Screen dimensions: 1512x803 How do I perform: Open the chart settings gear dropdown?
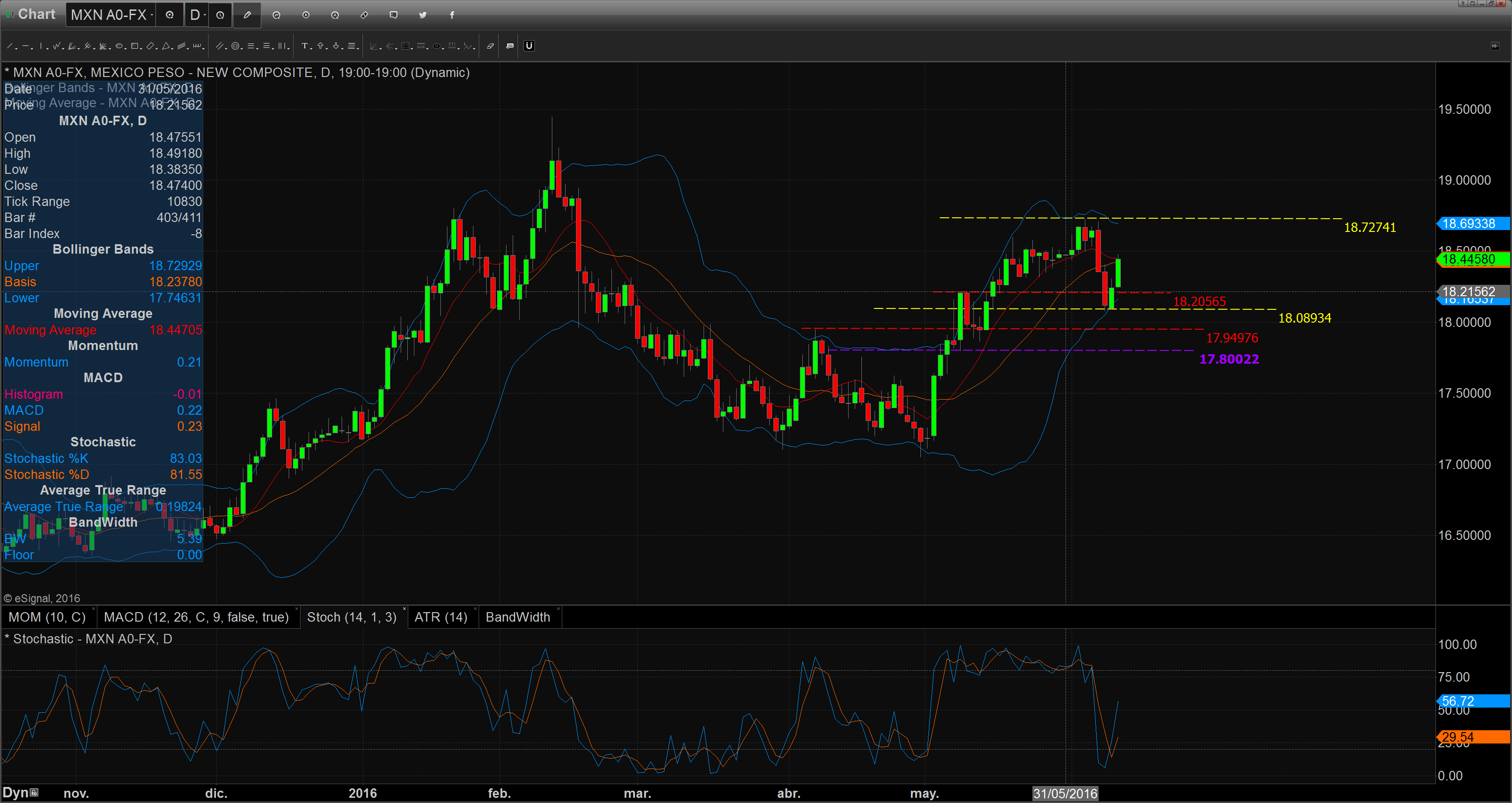[170, 15]
